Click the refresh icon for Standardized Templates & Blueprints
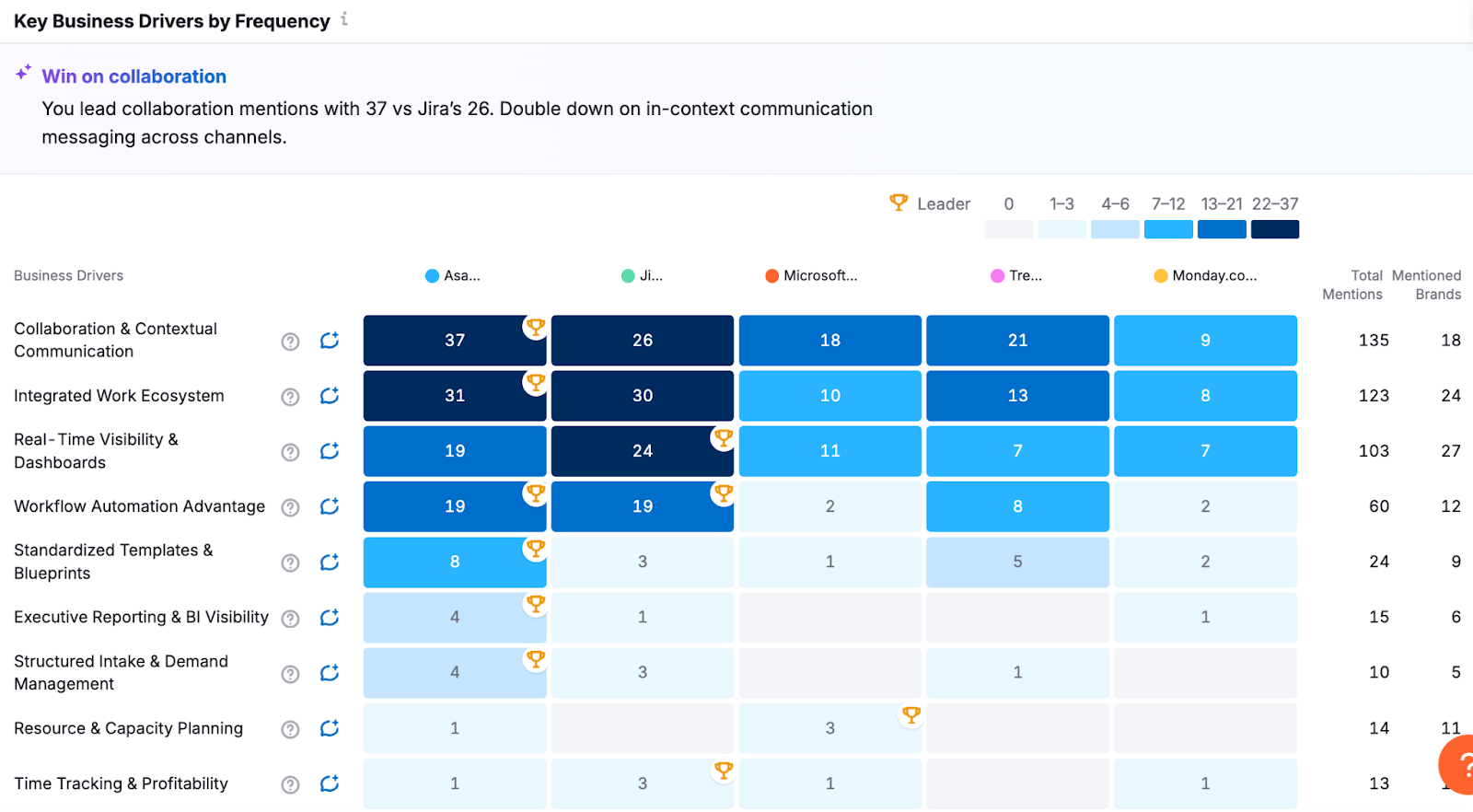The width and height of the screenshot is (1473, 812). [329, 563]
